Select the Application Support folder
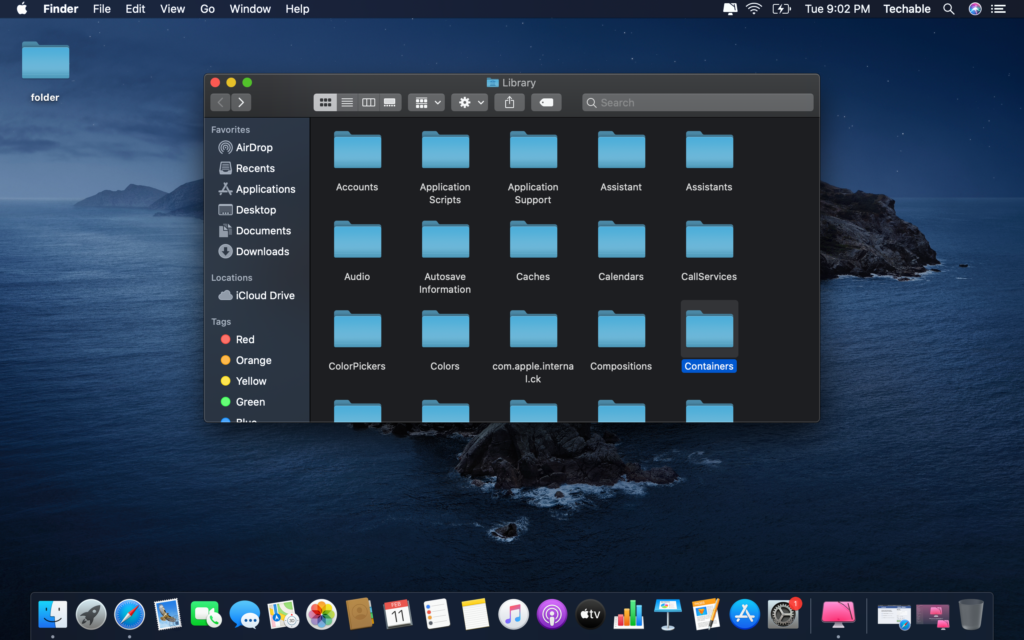The height and width of the screenshot is (640, 1024). [533, 151]
